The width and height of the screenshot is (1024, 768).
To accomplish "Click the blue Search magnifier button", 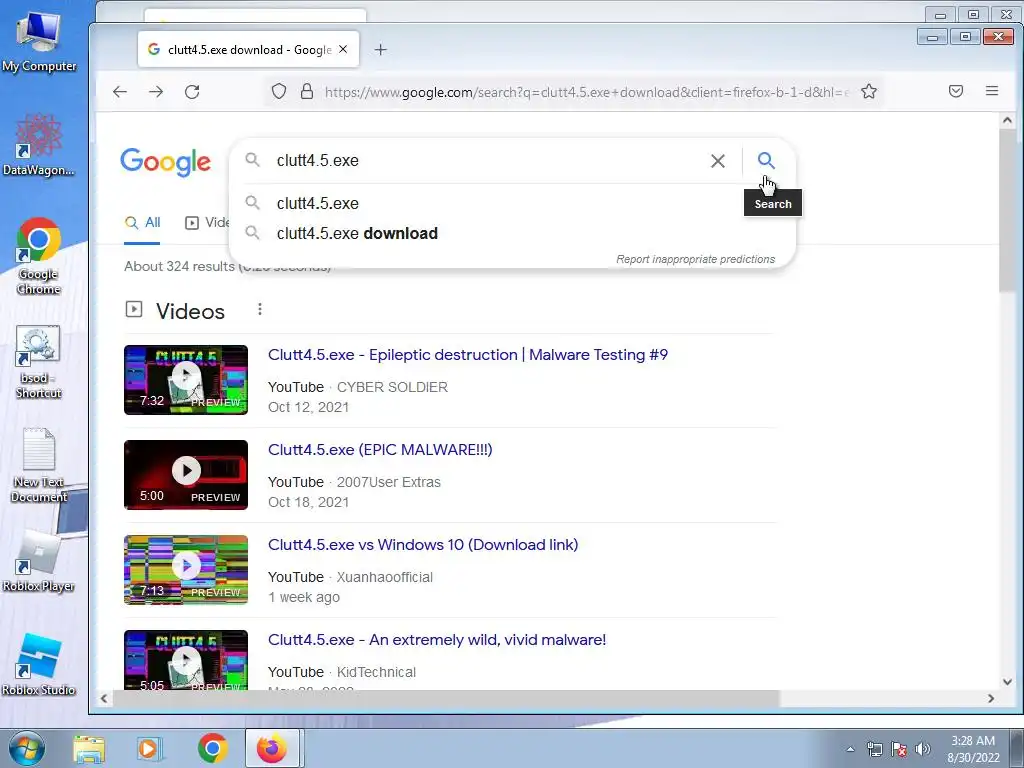I will pyautogui.click(x=766, y=161).
